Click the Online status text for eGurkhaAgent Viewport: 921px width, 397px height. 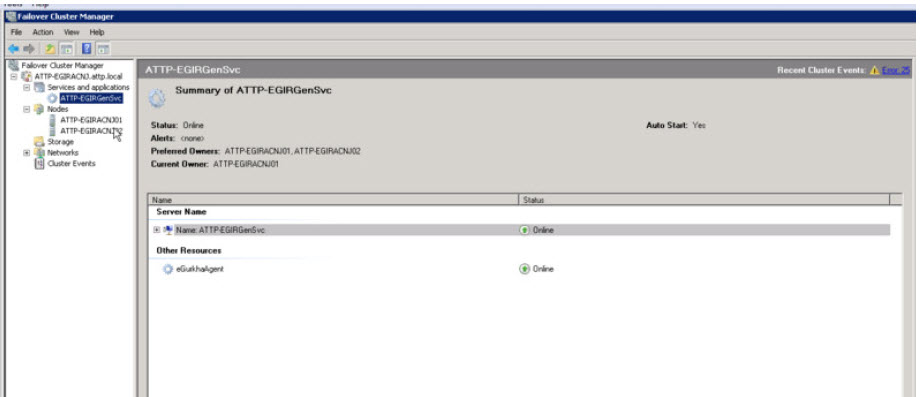pos(543,269)
